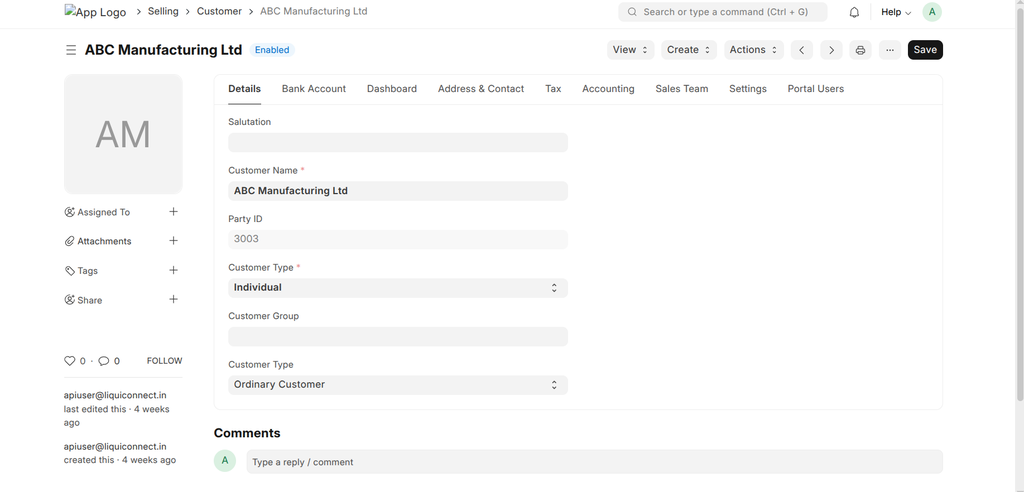Viewport: 1024px width, 492px height.
Task: Switch to the Bank Account tab
Action: click(x=313, y=89)
